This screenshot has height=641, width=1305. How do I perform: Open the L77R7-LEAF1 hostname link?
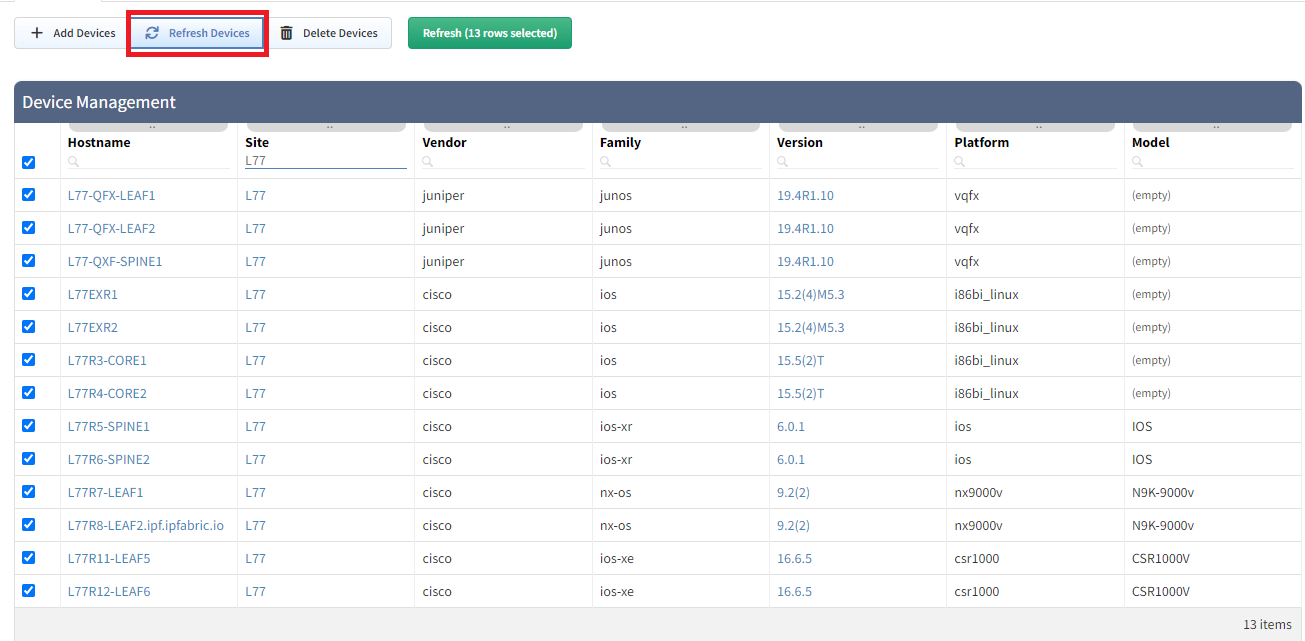pyautogui.click(x=106, y=492)
